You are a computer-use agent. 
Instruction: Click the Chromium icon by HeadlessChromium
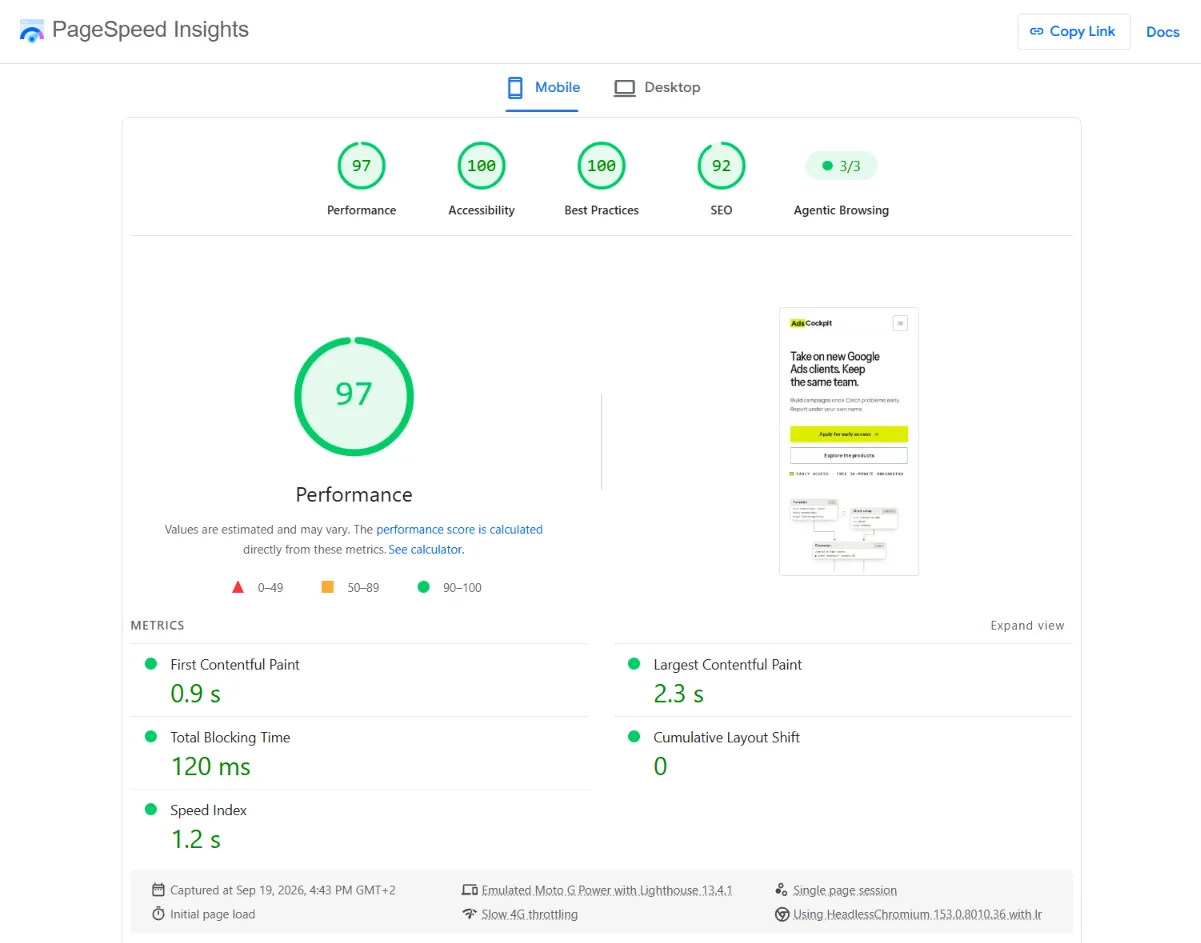pyautogui.click(x=782, y=914)
